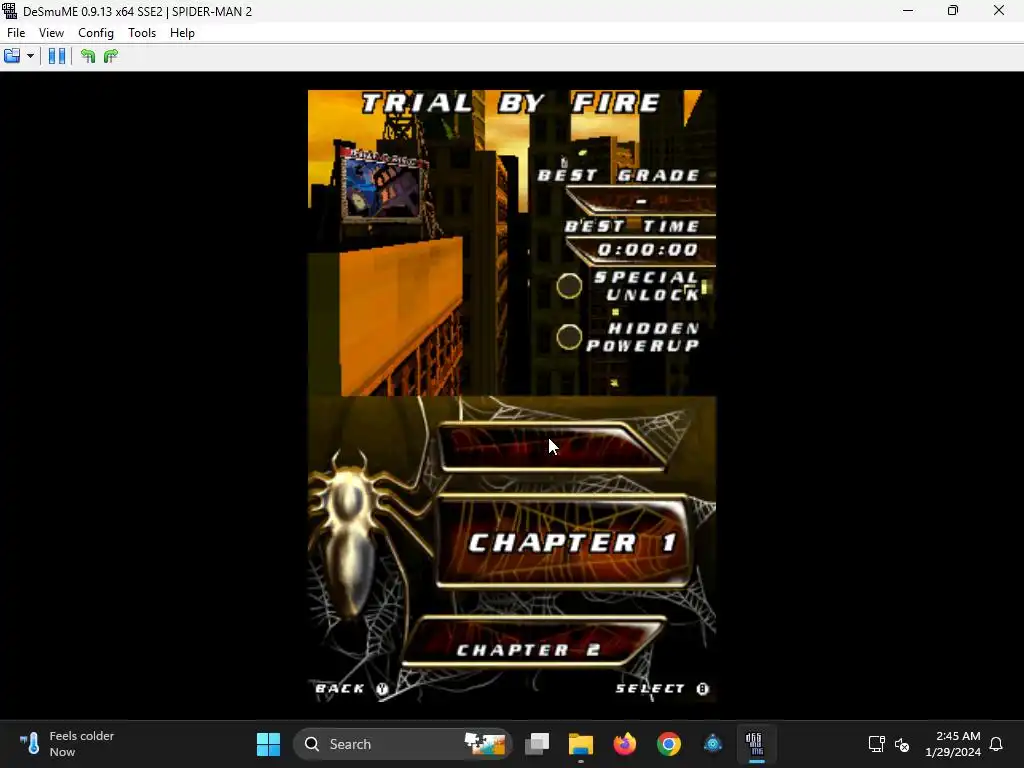Tap the Select B button
The image size is (1024, 768).
click(x=662, y=688)
